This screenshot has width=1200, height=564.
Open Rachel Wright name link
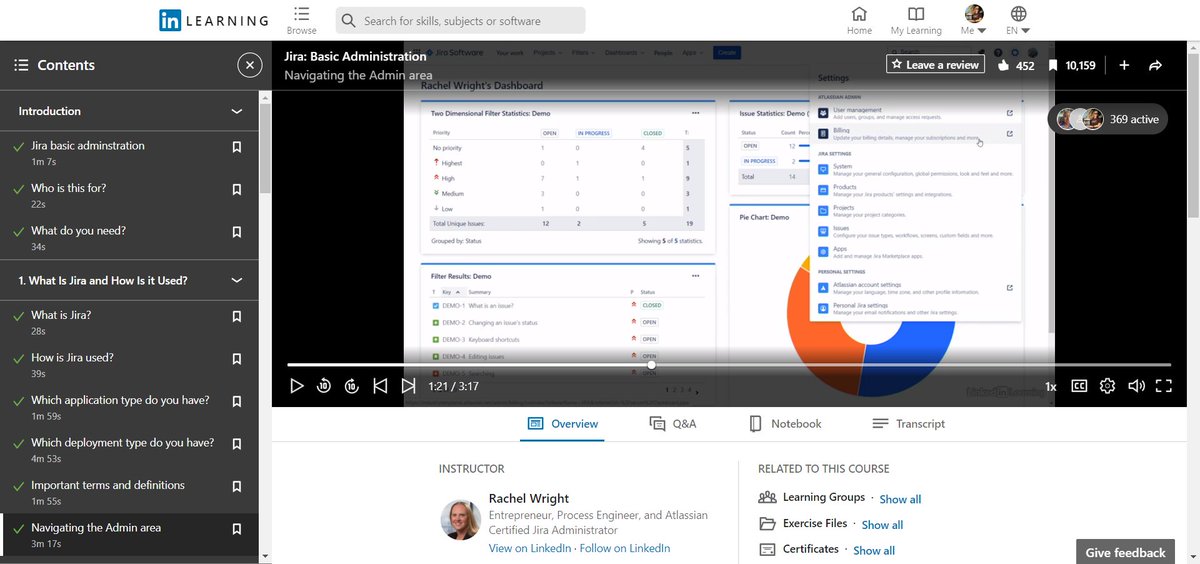(x=529, y=498)
